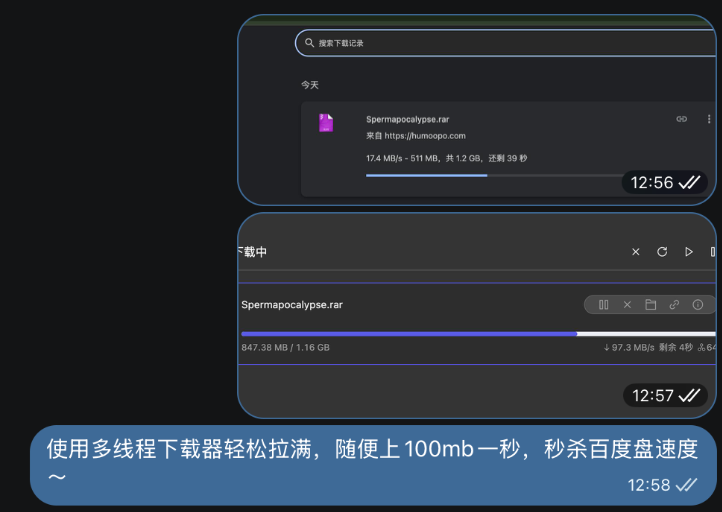Pause the Spermapocalypse.rar task in downloader
722x512 pixels.
point(604,305)
